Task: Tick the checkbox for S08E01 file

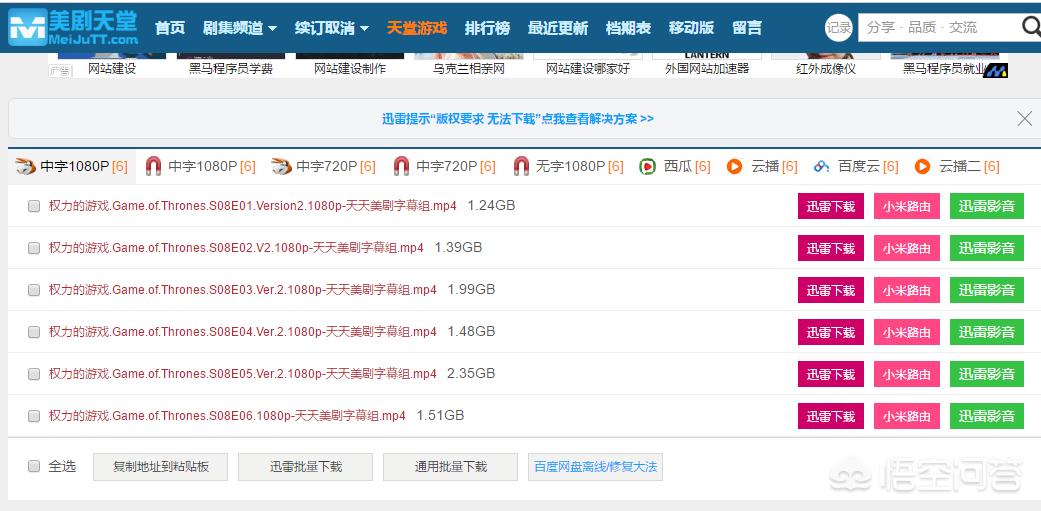Action: pyautogui.click(x=34, y=206)
